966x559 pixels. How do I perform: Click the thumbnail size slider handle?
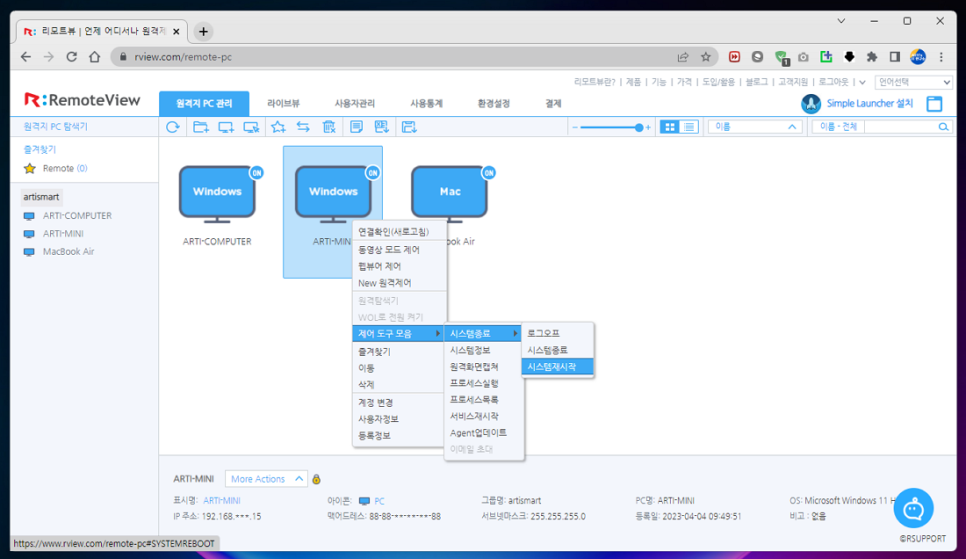pos(639,128)
